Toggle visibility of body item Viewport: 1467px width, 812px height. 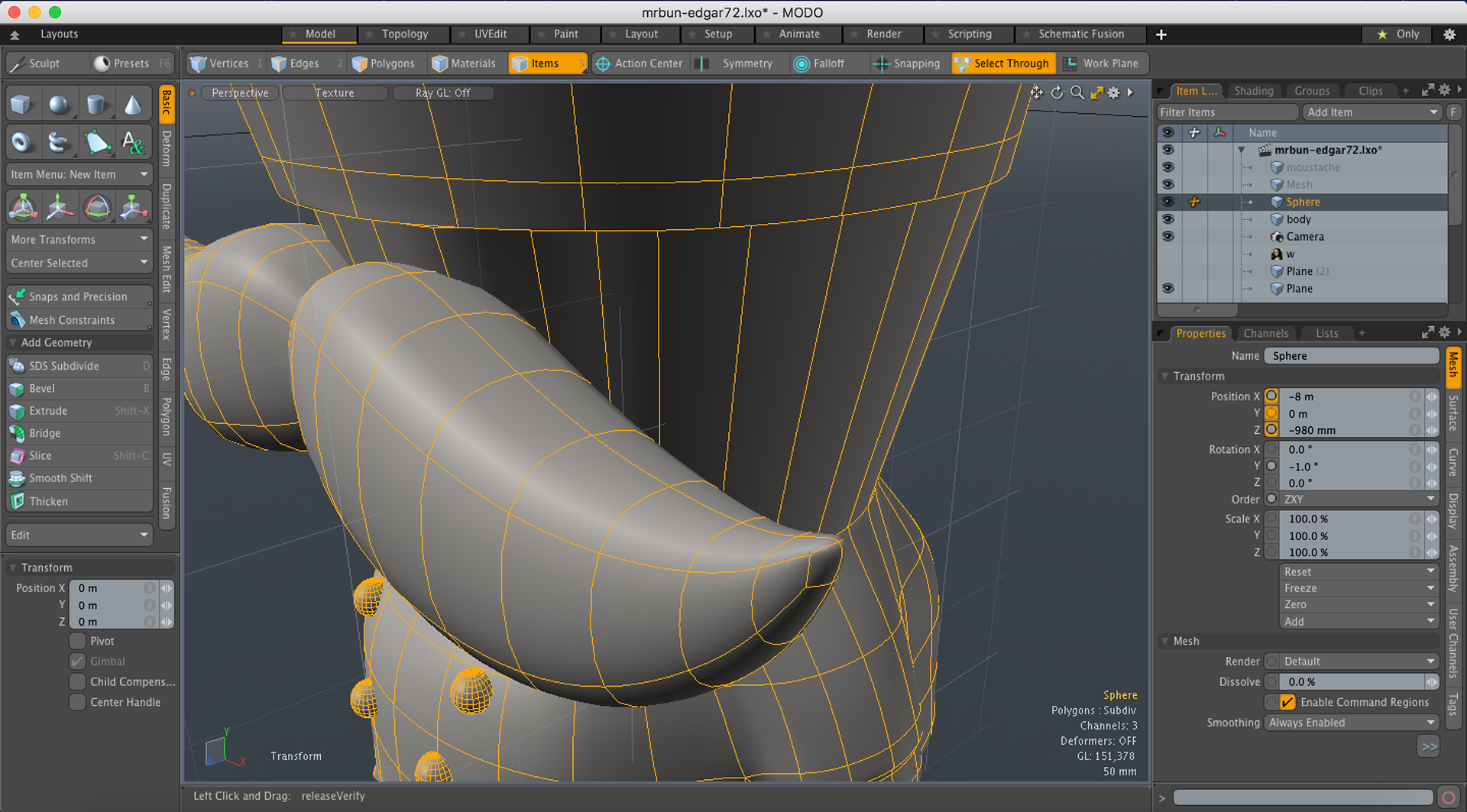pos(1167,219)
